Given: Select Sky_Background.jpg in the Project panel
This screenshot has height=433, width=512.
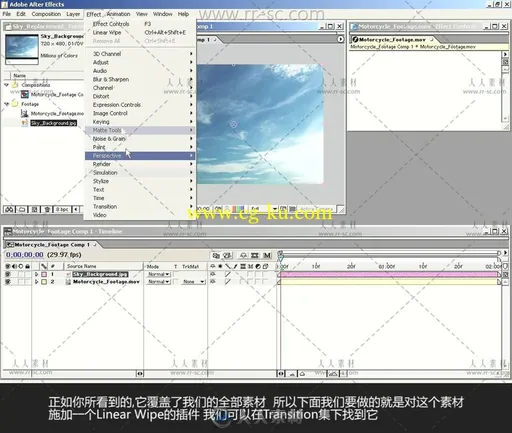Looking at the screenshot, I should (x=54, y=123).
